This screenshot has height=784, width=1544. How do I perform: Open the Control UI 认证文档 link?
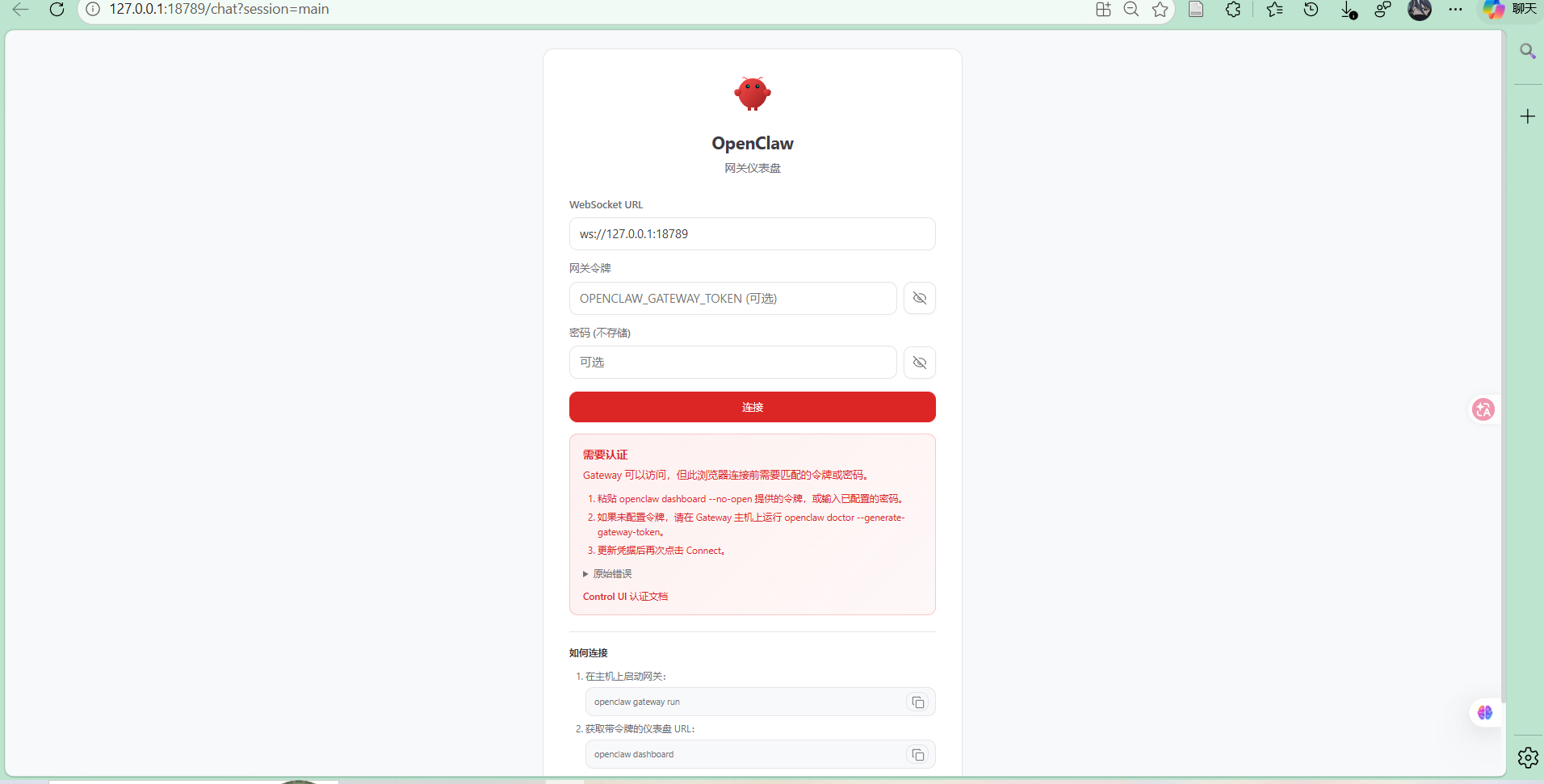tap(625, 597)
